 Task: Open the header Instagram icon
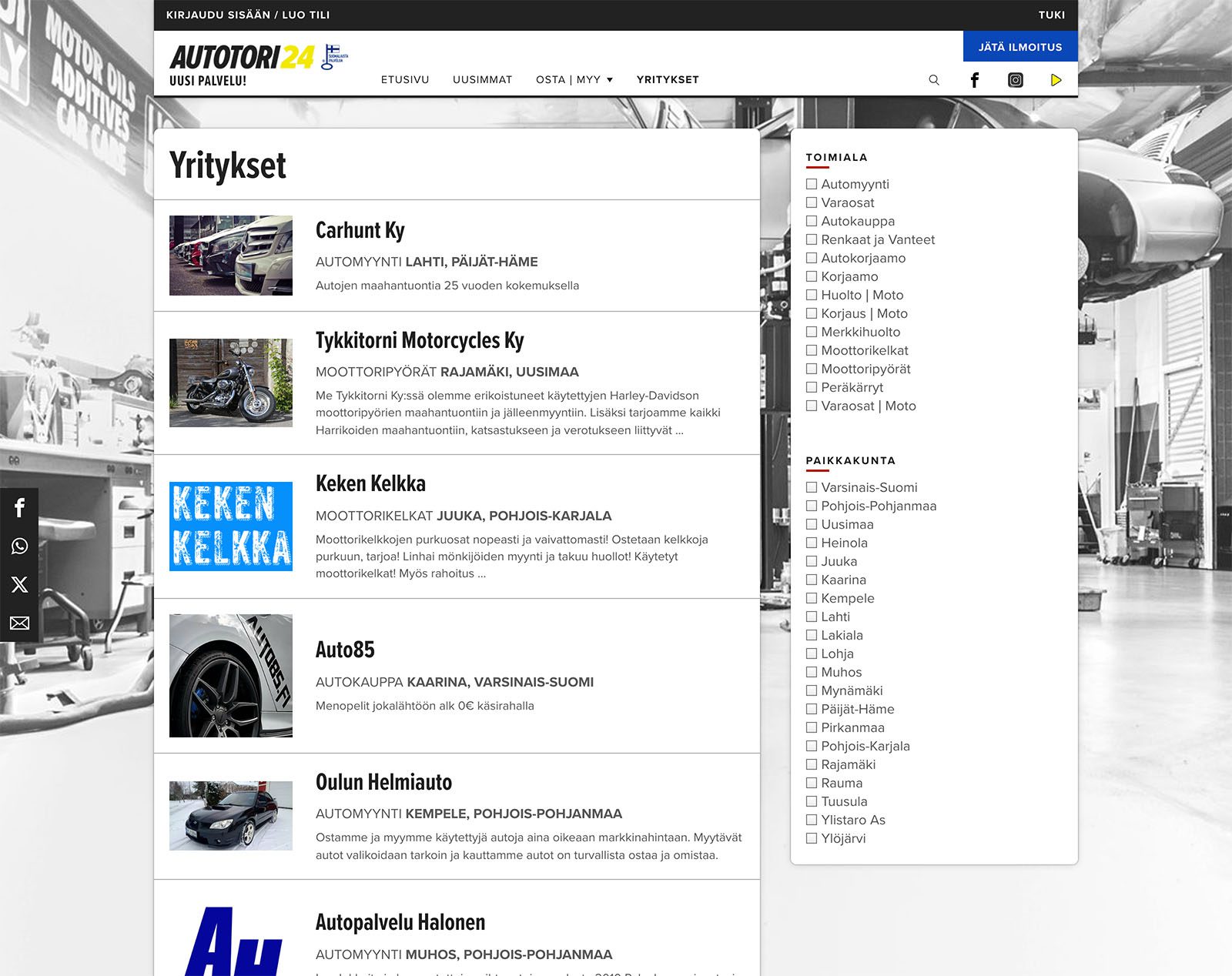tap(1016, 80)
